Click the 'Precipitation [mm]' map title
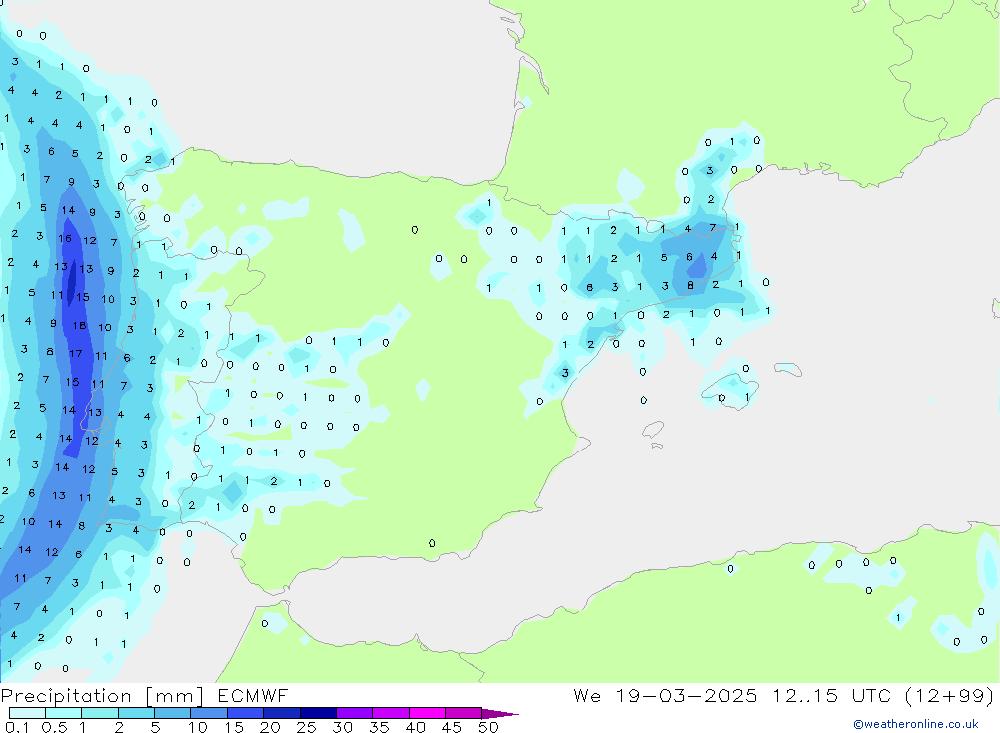This screenshot has width=1000, height=733. click(x=102, y=696)
